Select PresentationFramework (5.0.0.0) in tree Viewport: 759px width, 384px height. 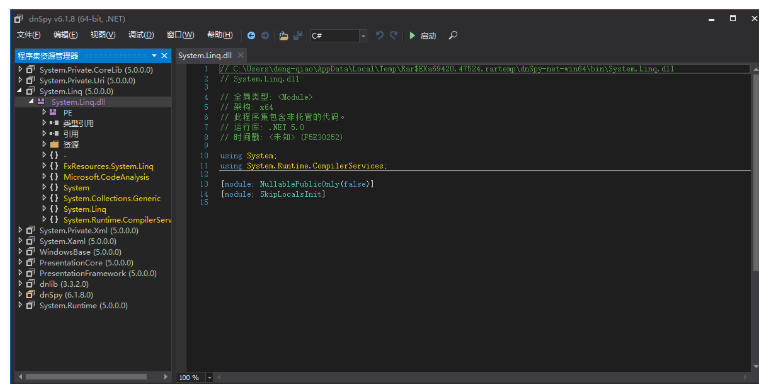pos(98,273)
